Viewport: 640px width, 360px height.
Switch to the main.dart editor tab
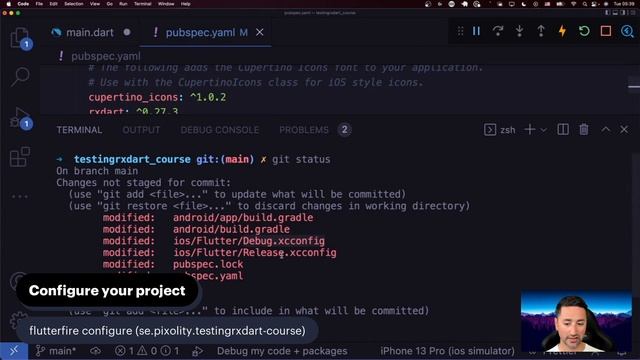coord(90,32)
